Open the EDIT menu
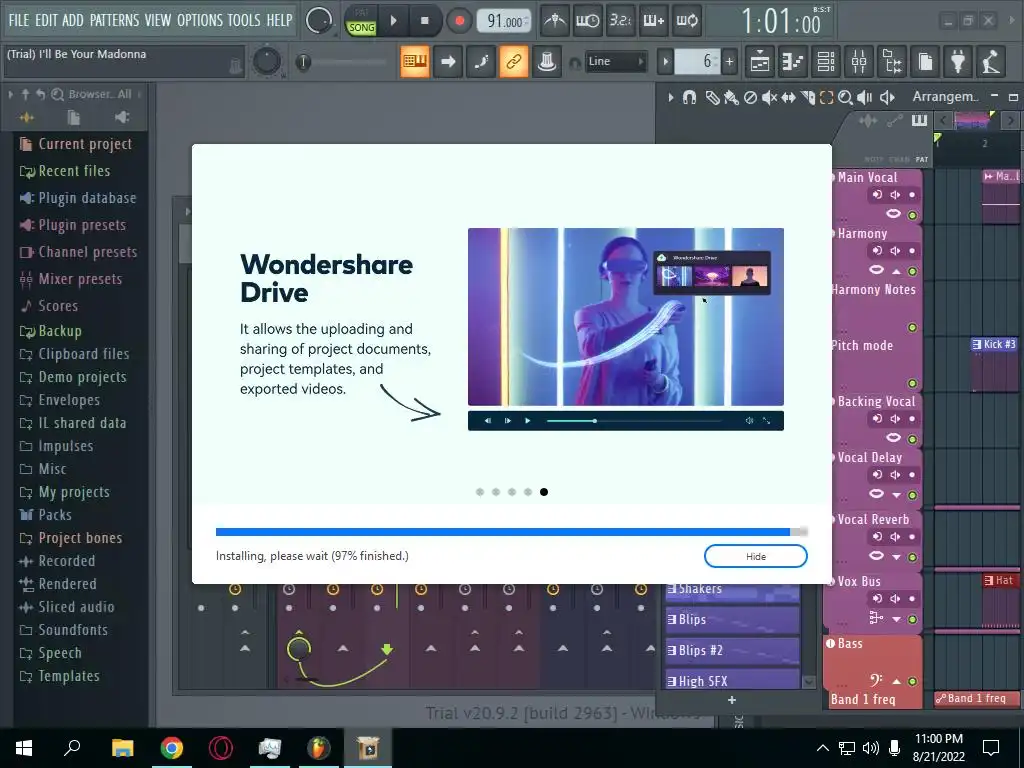The height and width of the screenshot is (768, 1024). (x=46, y=20)
